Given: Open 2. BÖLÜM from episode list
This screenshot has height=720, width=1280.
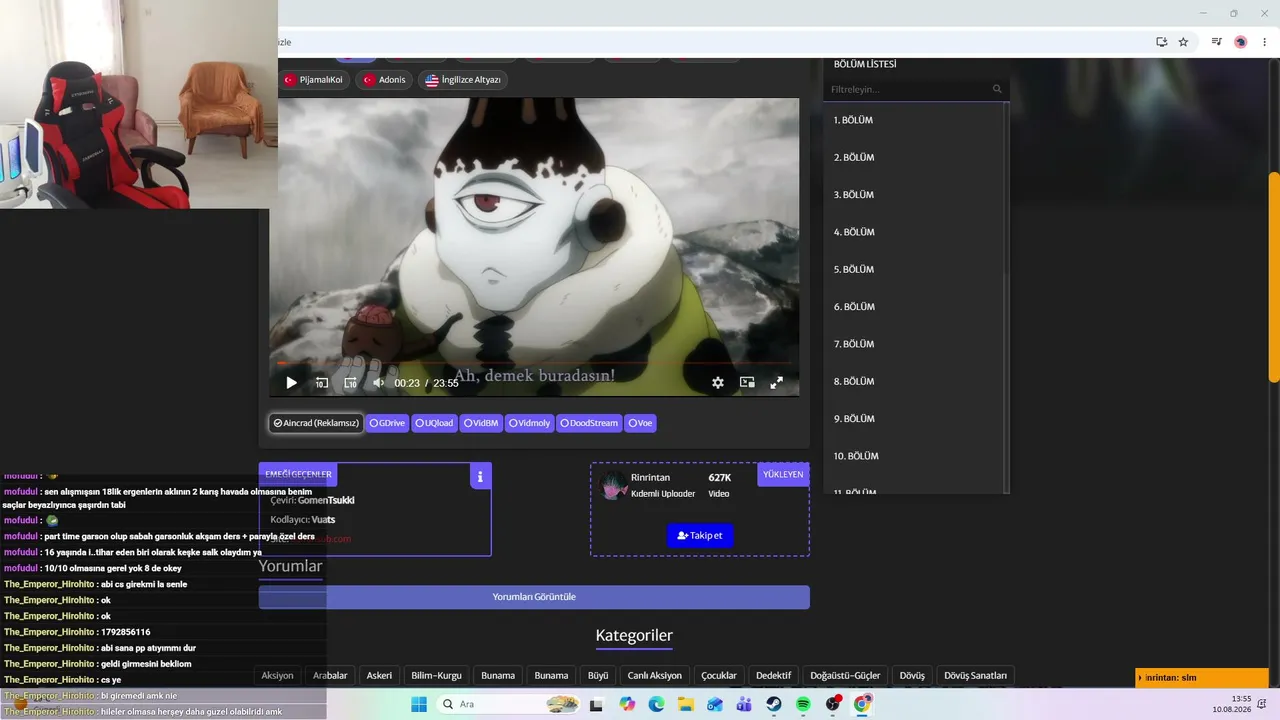Looking at the screenshot, I should pos(915,157).
